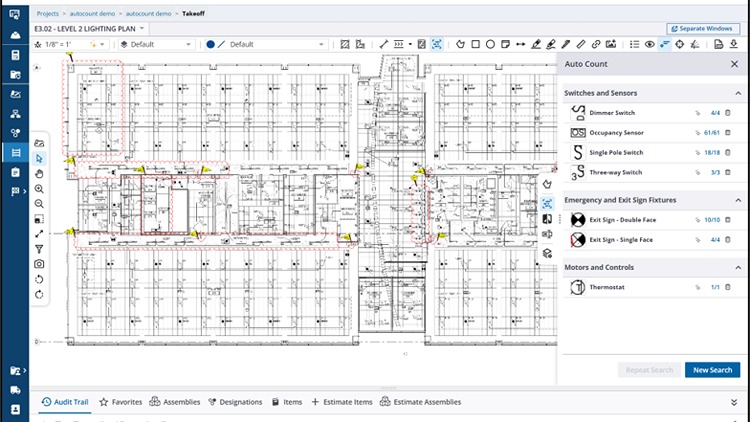Screen dimensions: 750x422
Task: Toggle the highlighted Auto Count toolbar icon
Action: pyautogui.click(x=664, y=44)
